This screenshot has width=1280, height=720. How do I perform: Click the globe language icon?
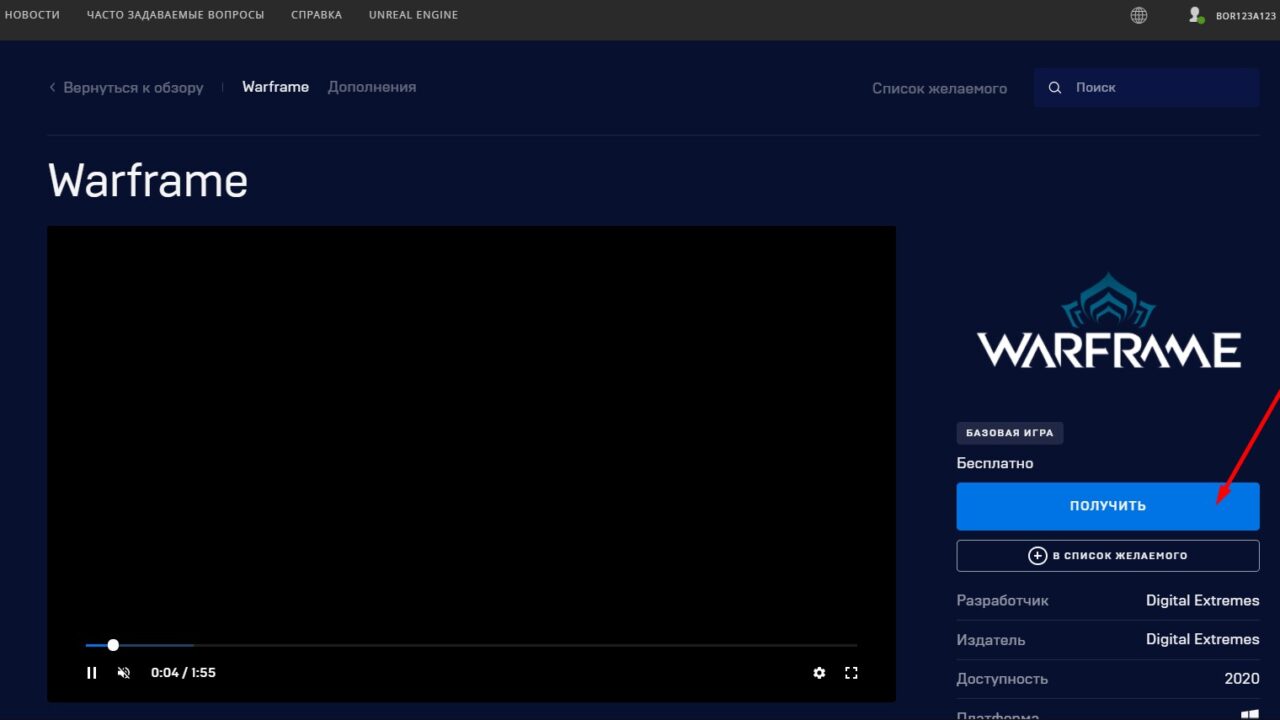point(1138,15)
